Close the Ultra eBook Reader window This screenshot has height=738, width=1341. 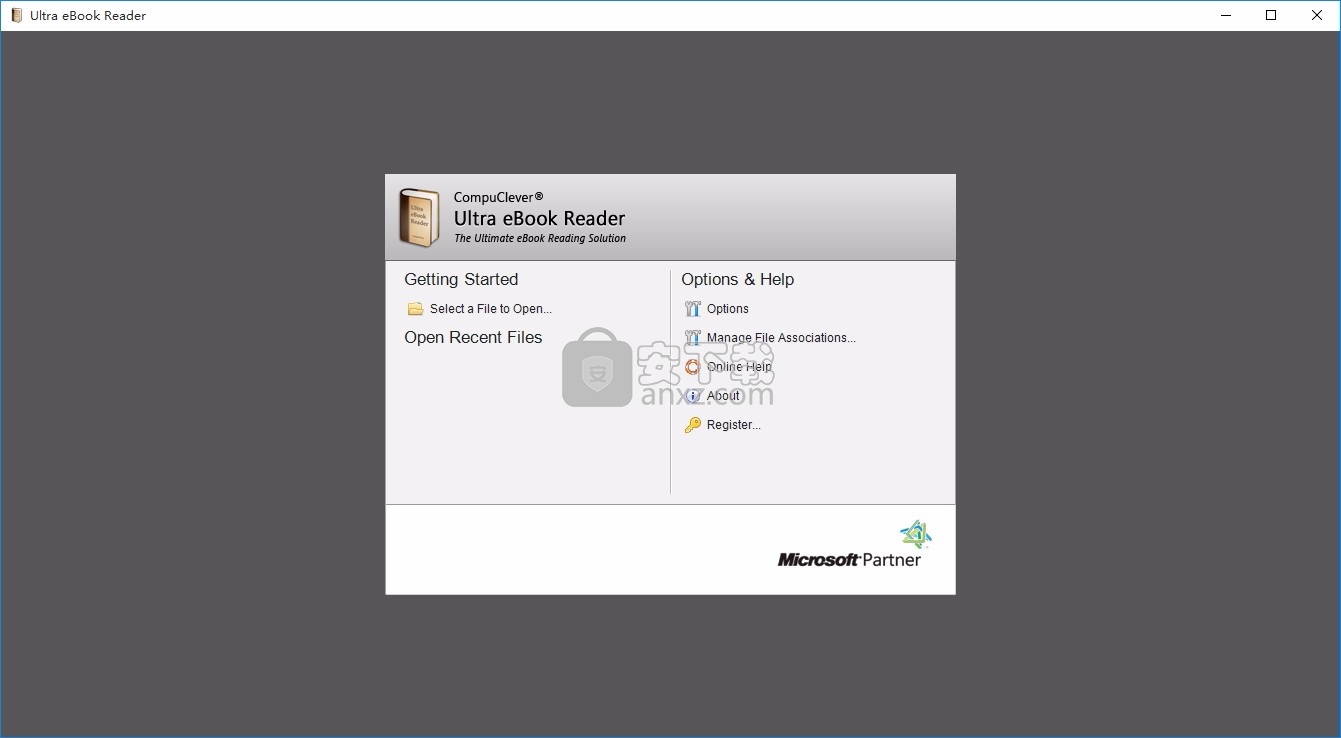pos(1317,15)
